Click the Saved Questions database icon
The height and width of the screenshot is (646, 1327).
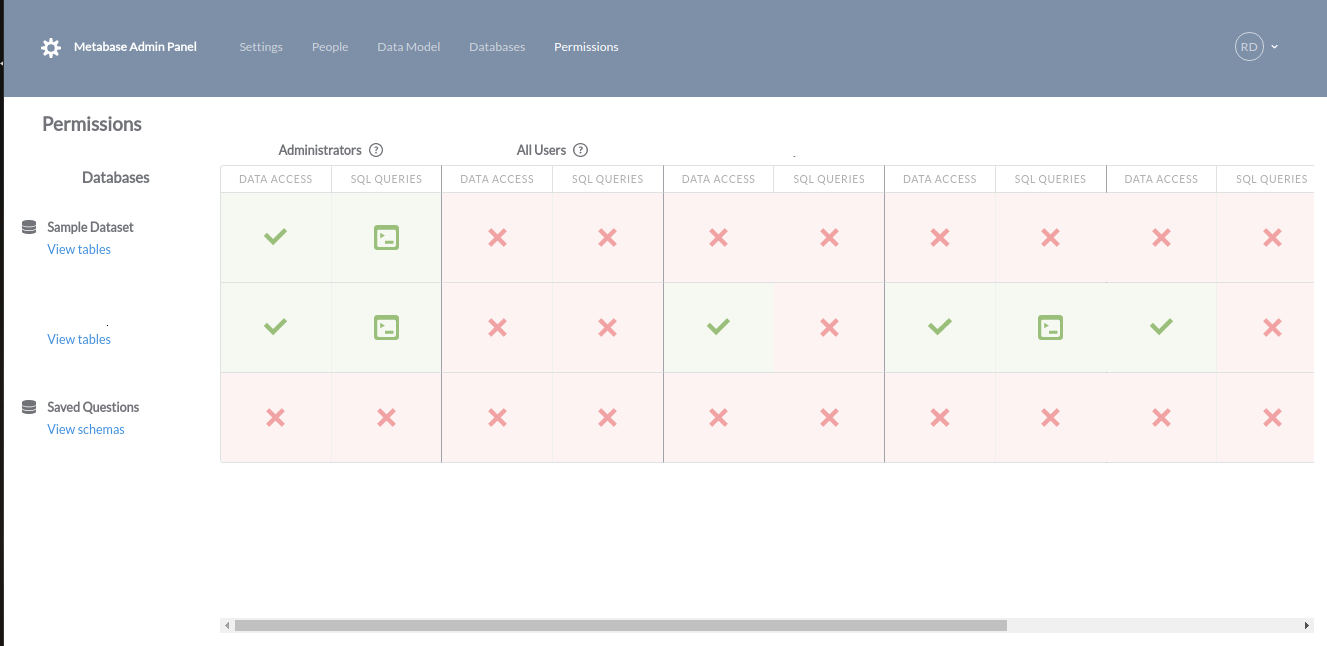29,407
